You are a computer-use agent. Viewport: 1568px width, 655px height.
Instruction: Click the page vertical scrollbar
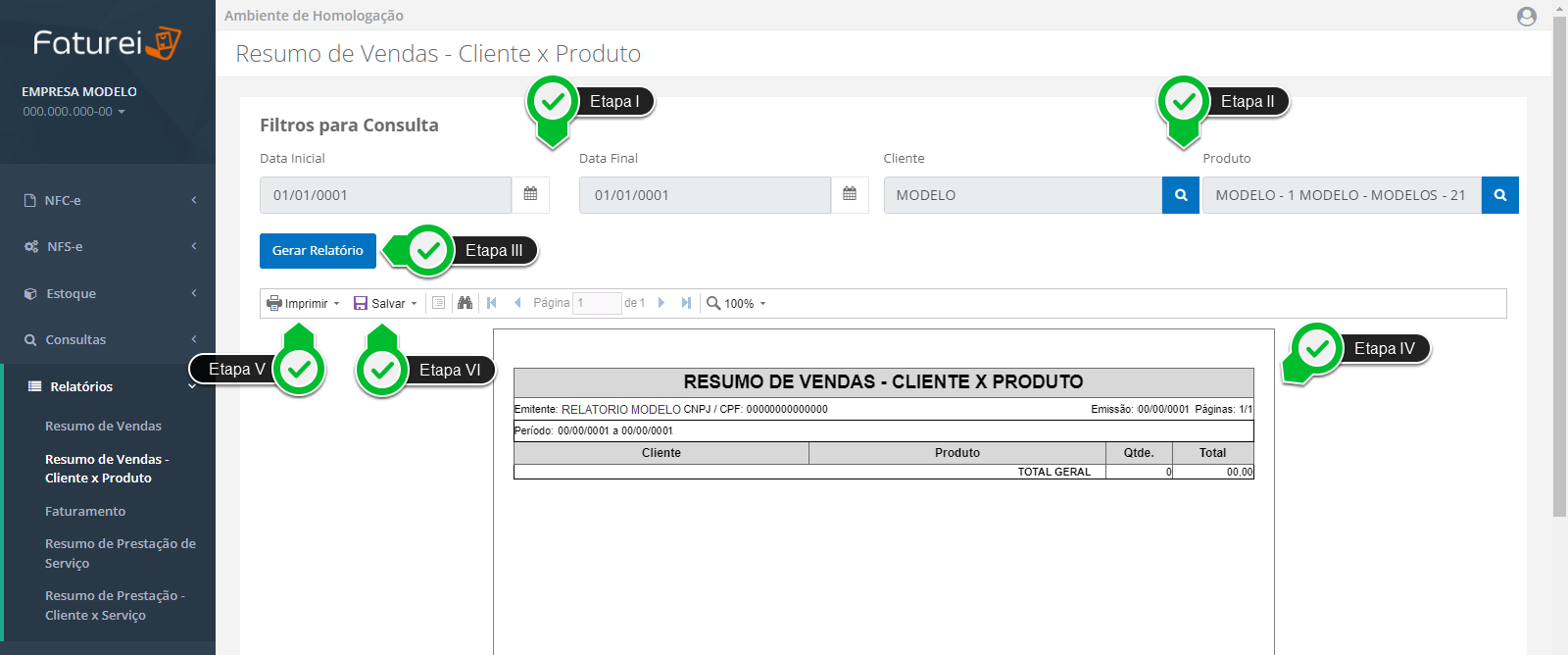point(1559,265)
